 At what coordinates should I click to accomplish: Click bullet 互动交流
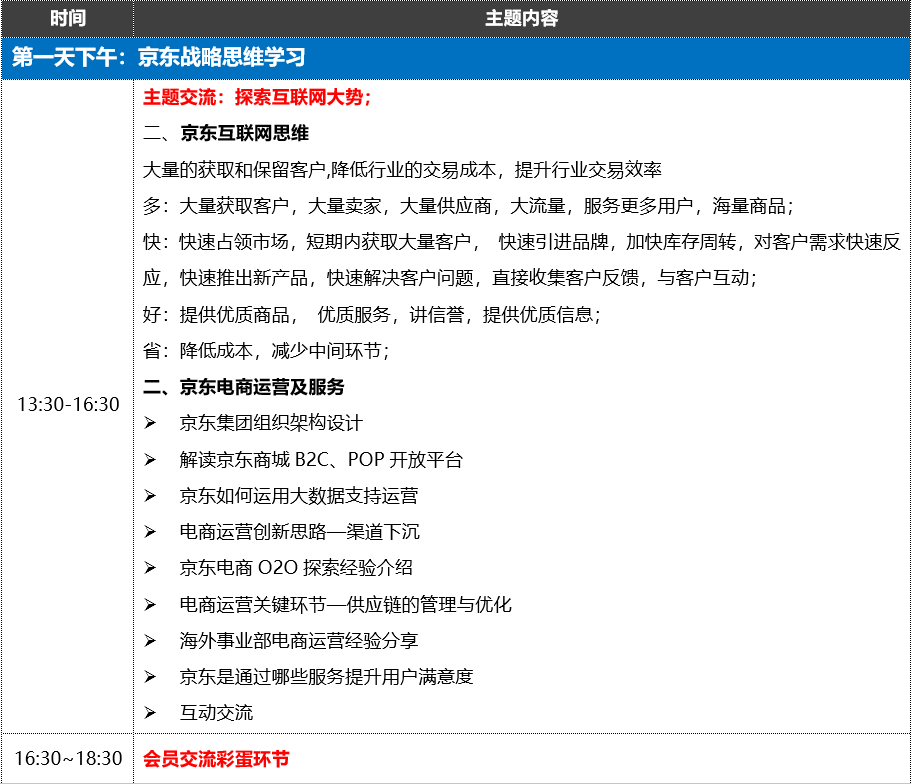click(216, 713)
